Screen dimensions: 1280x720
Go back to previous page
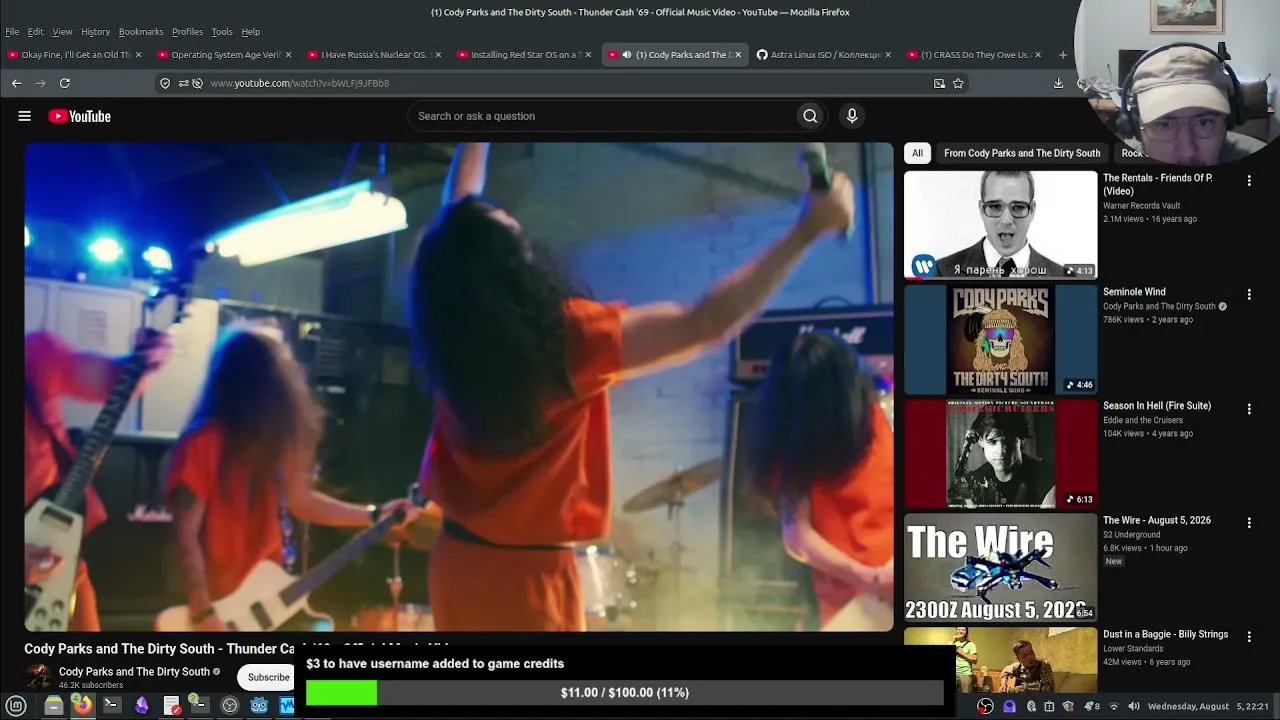pyautogui.click(x=16, y=83)
